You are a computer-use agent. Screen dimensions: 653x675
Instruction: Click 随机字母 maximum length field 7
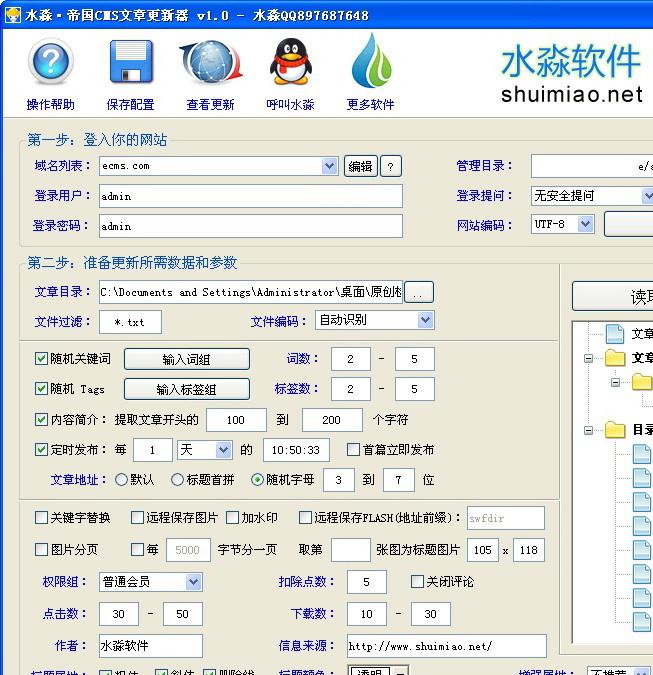click(399, 480)
